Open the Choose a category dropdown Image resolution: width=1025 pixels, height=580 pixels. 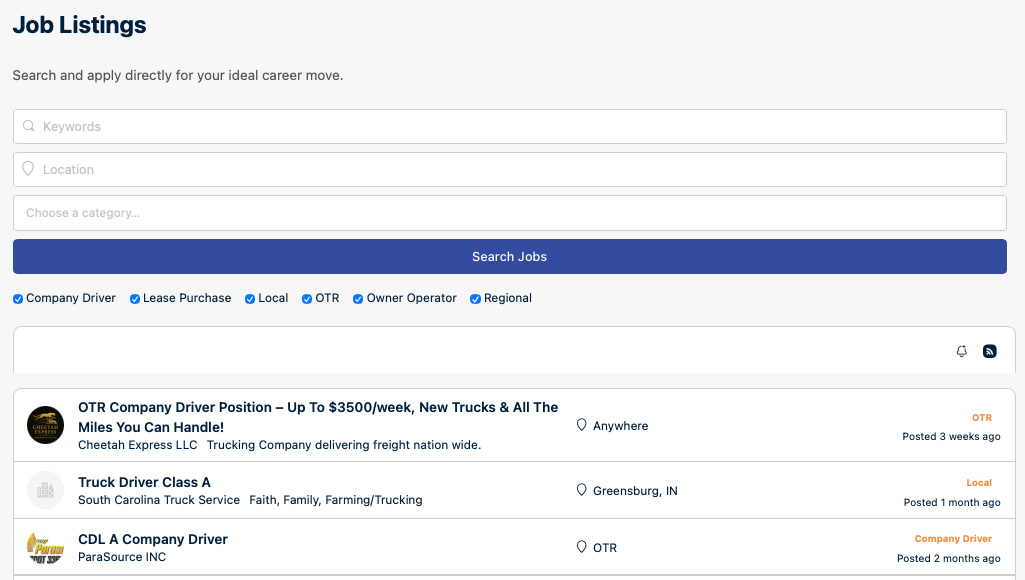510,213
